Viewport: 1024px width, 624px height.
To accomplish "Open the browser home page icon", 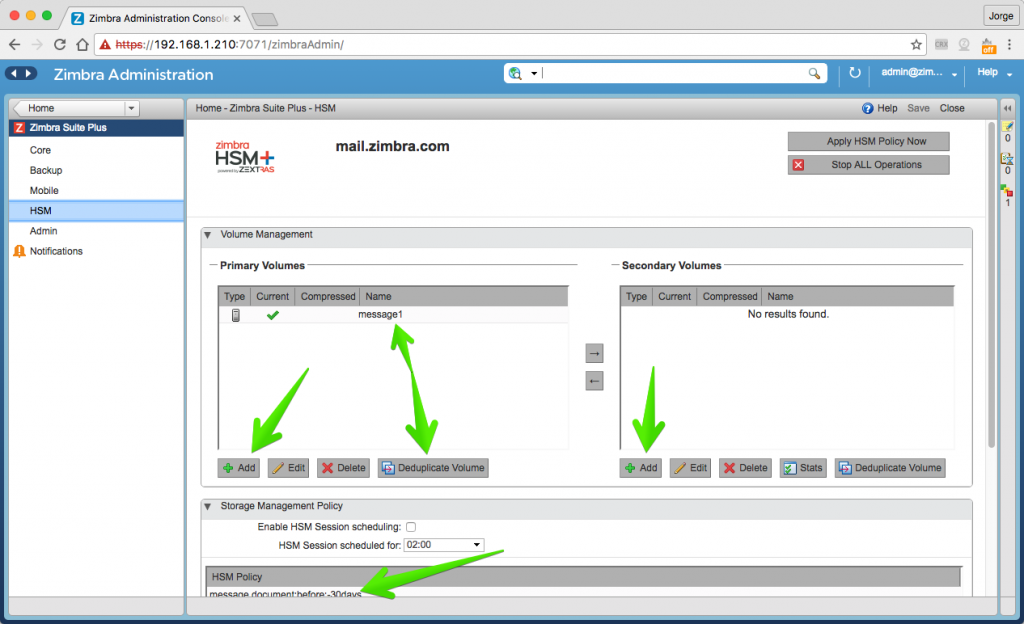I will click(x=82, y=44).
